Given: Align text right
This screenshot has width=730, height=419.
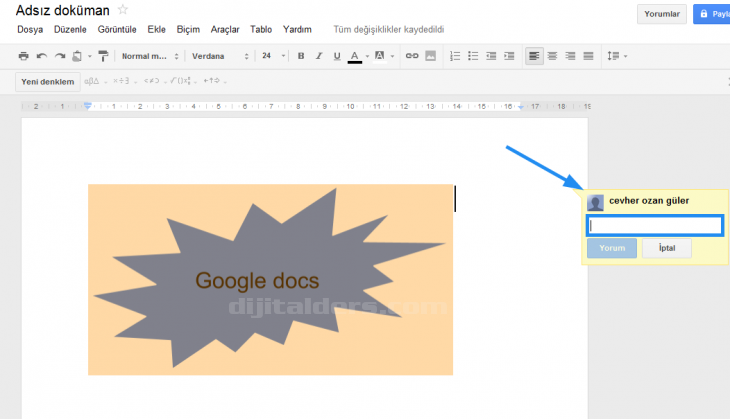Looking at the screenshot, I should 570,56.
